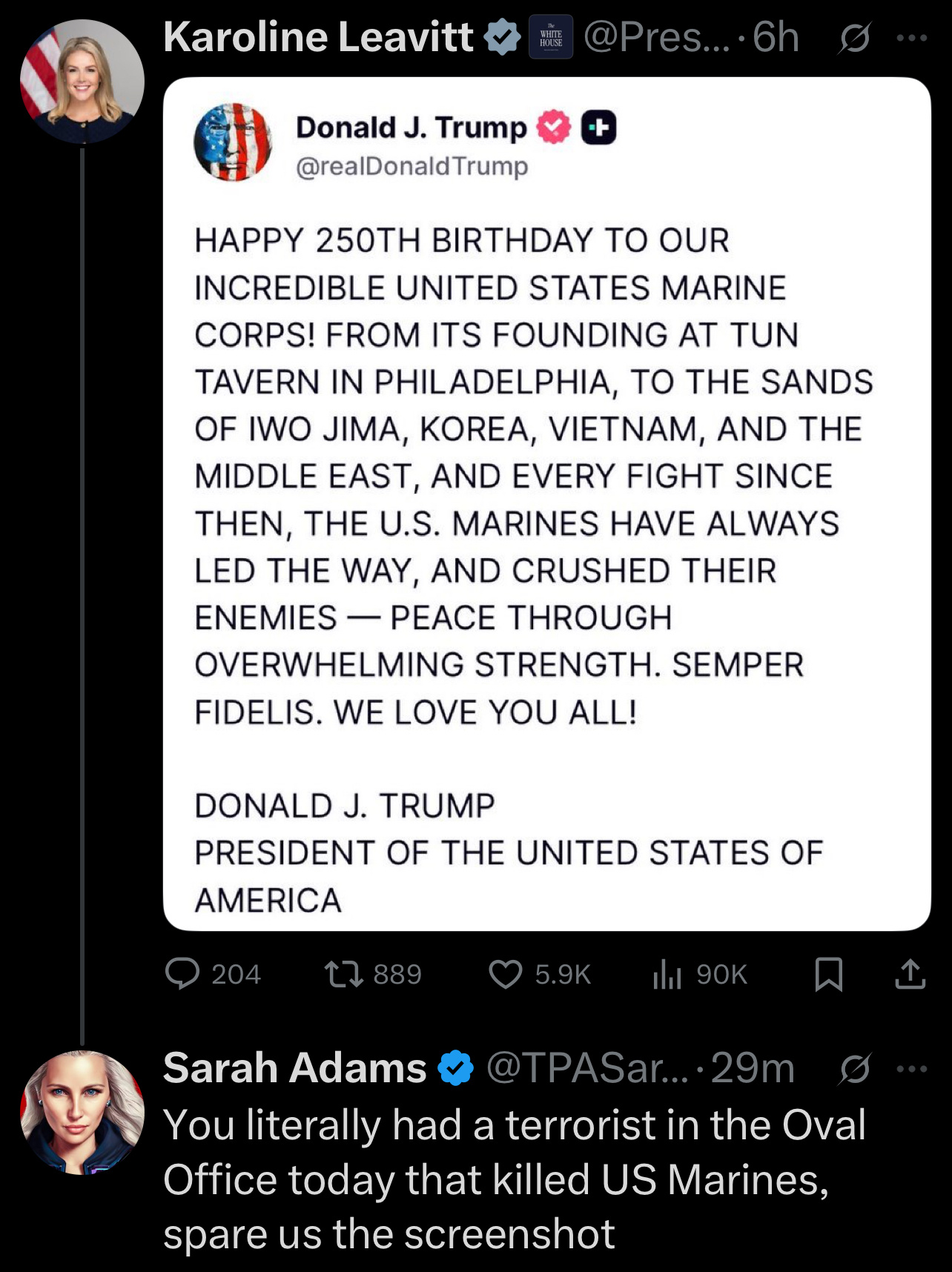Bookmark Karoline Leavitt's post

[828, 973]
